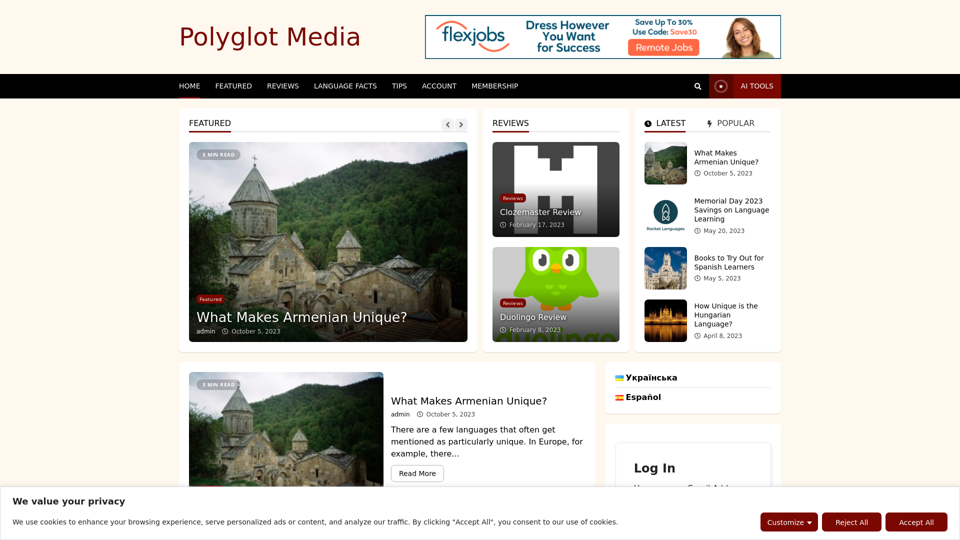Screen dimensions: 960x540
Task: Open the Membership menu item
Action: (x=494, y=86)
